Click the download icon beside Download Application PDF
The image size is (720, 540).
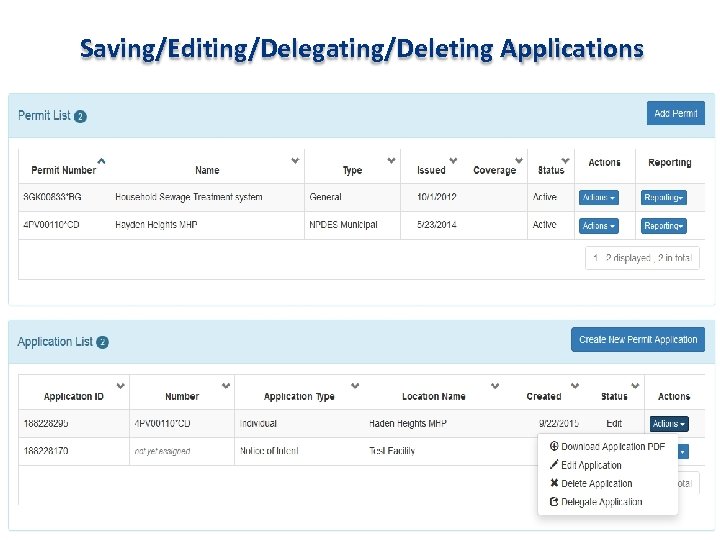click(x=554, y=447)
